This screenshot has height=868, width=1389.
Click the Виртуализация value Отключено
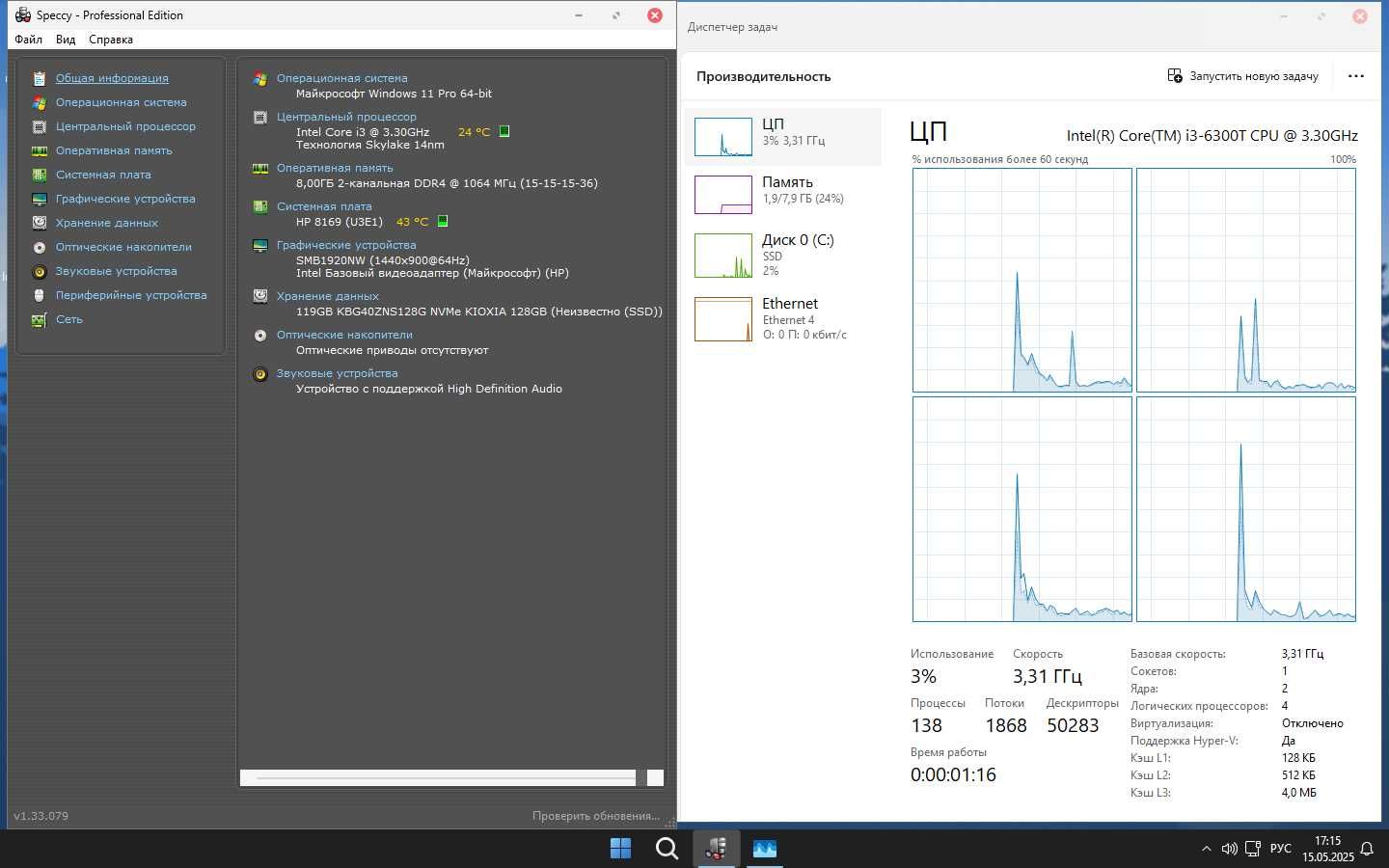coord(1312,723)
